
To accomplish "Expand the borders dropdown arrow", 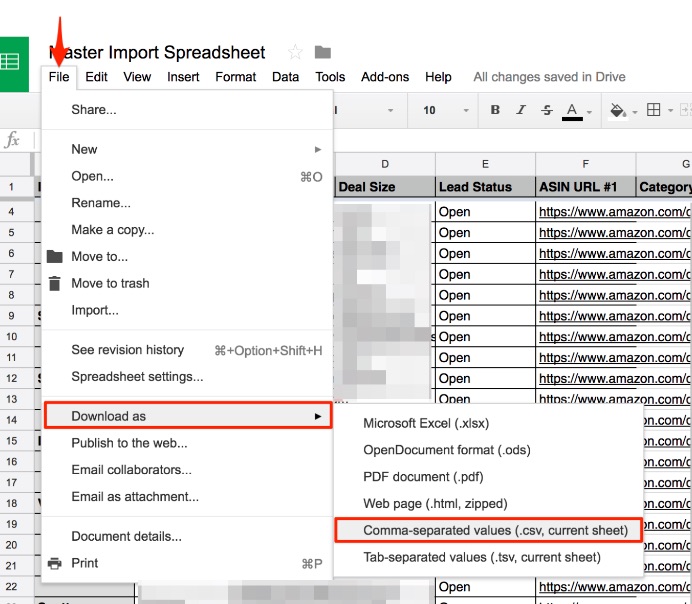I will tap(670, 110).
